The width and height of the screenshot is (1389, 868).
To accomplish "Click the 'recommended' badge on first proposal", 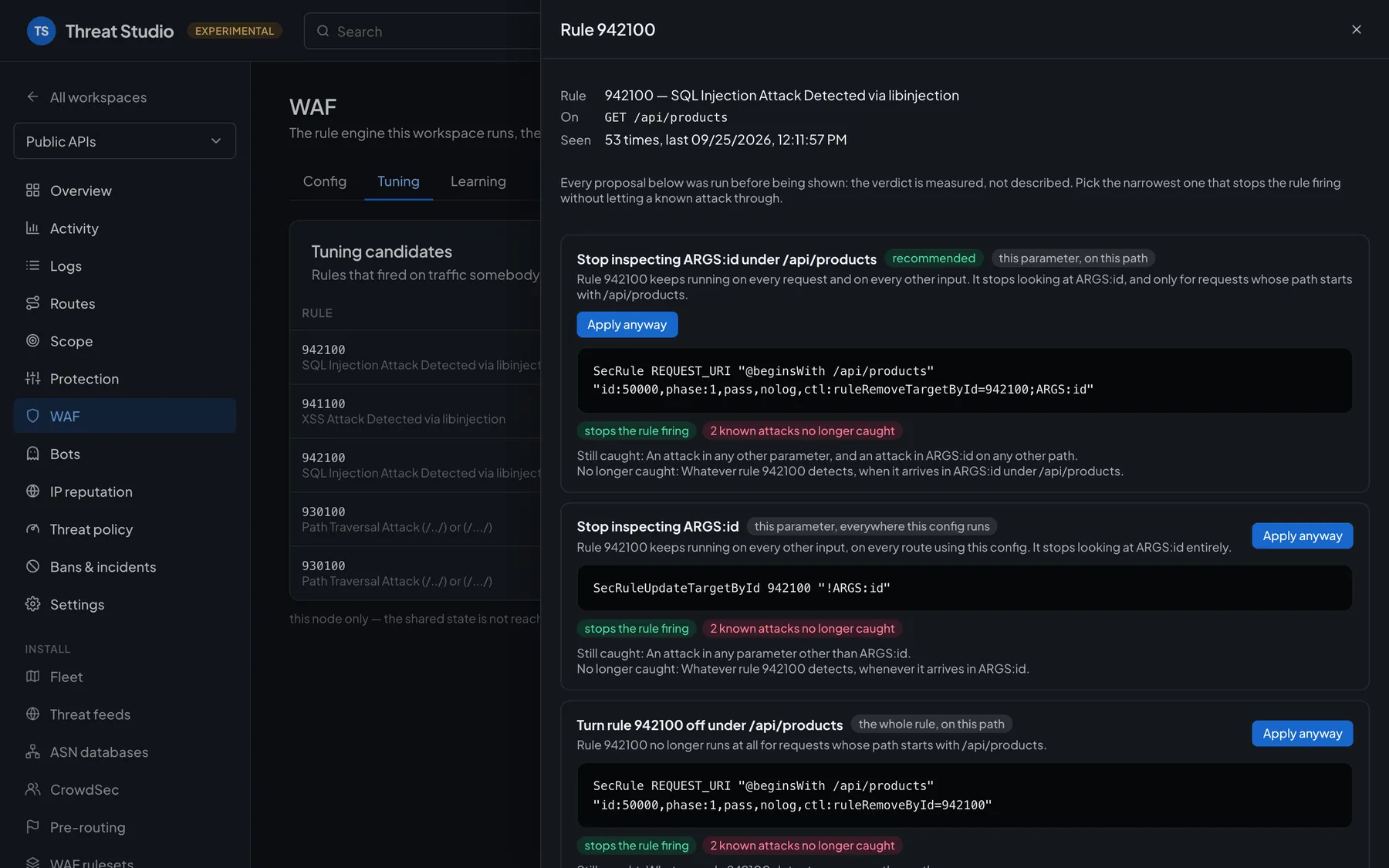I will (934, 258).
